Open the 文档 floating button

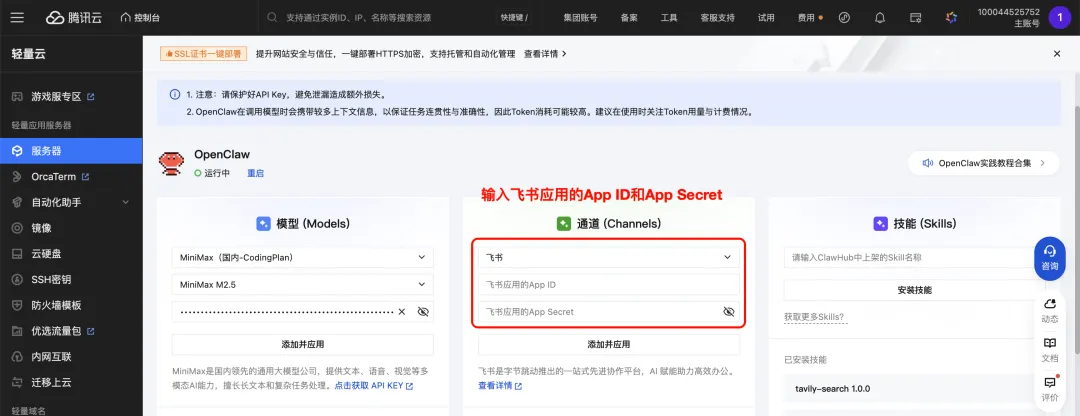1050,350
